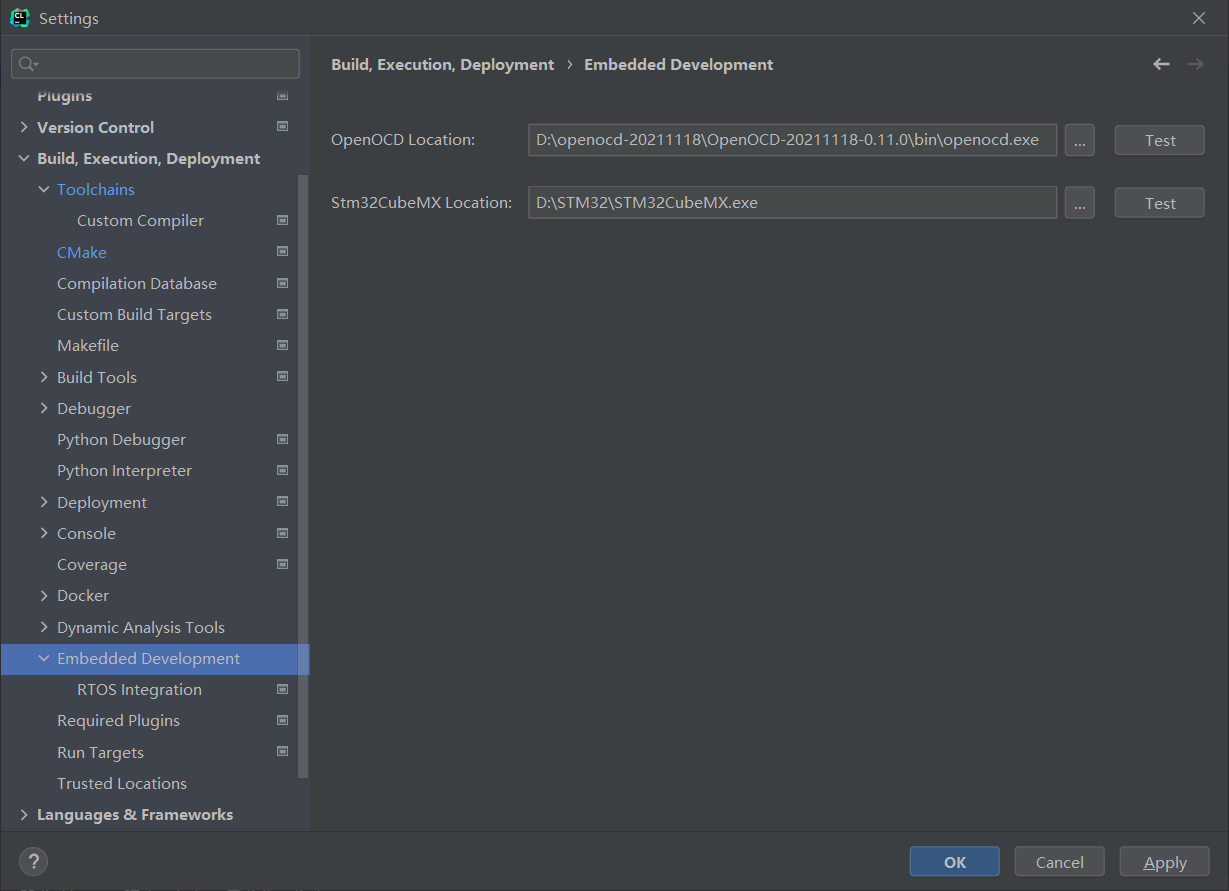This screenshot has height=891, width=1229.
Task: Click the project-level icon beside Run Targets
Action: (x=282, y=752)
